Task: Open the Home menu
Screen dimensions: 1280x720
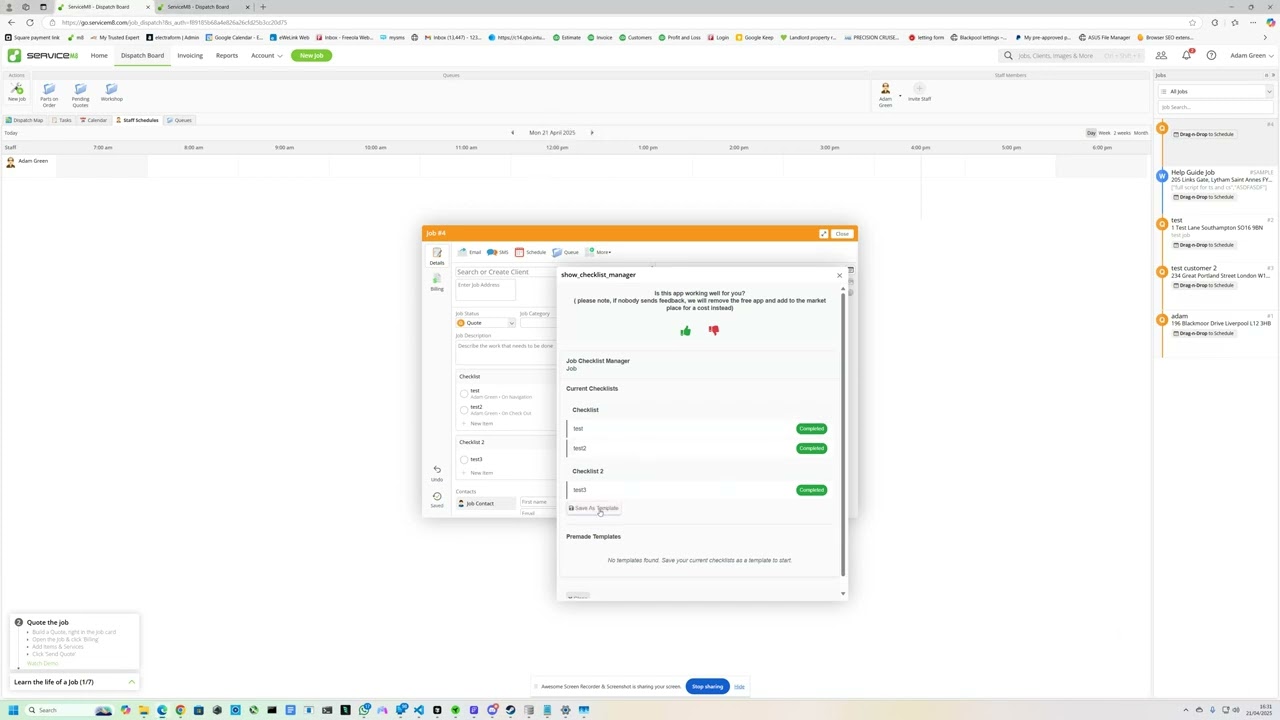Action: coord(99,56)
